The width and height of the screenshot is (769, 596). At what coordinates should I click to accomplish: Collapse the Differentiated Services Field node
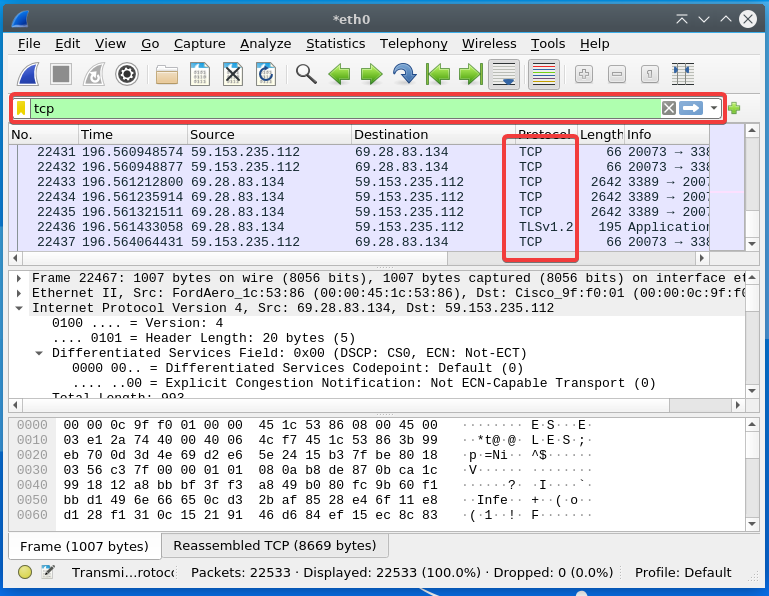pos(39,353)
